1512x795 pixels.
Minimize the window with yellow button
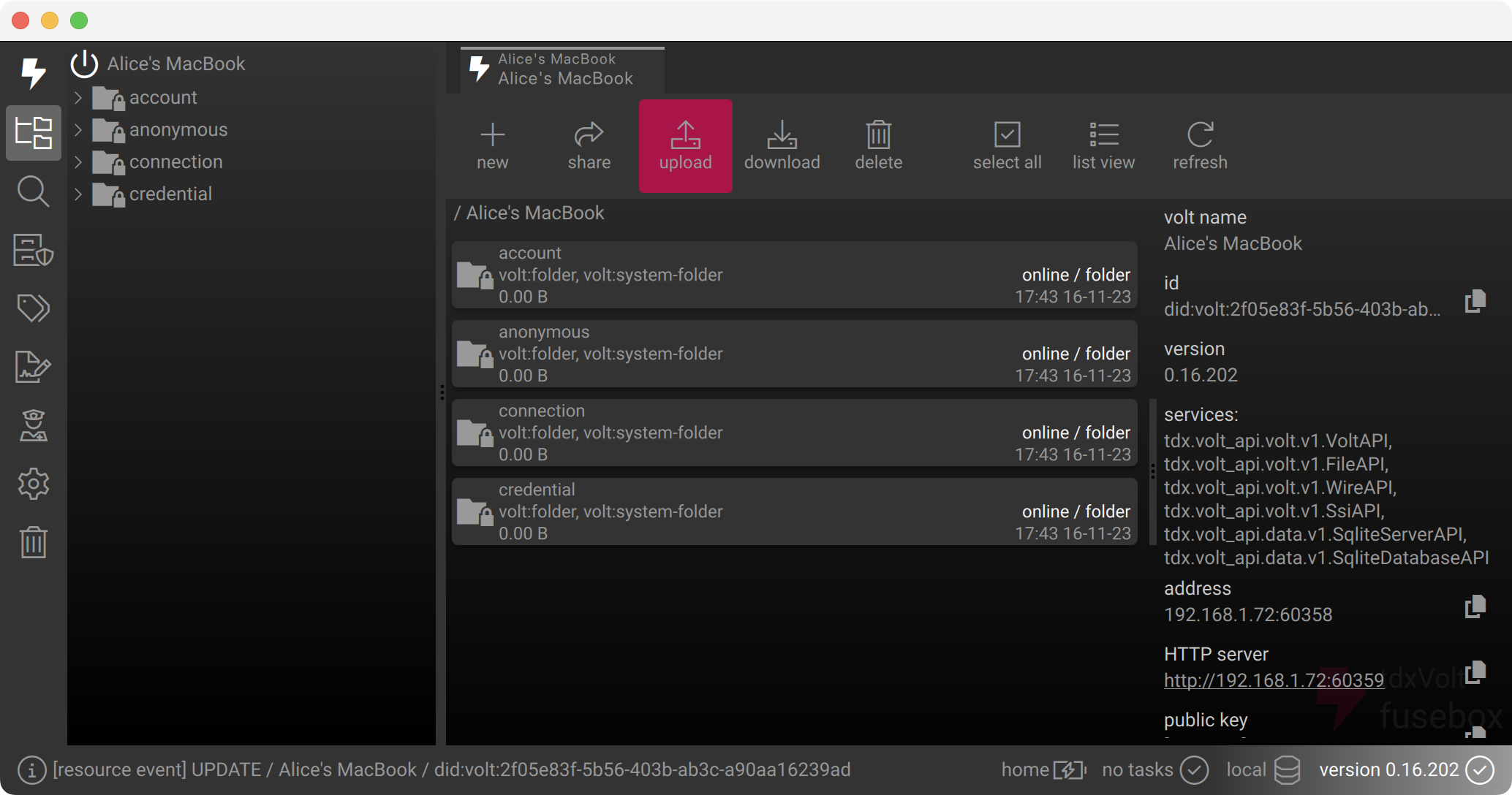(x=50, y=20)
